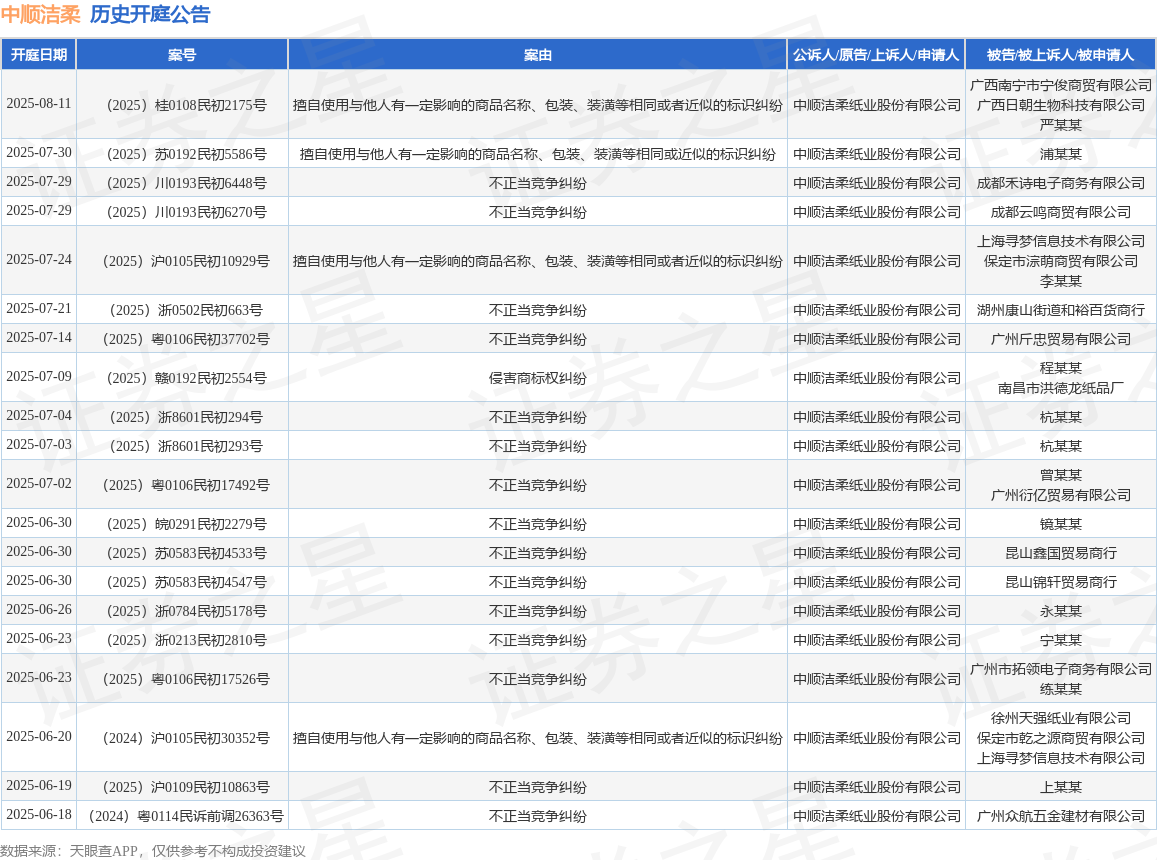The height and width of the screenshot is (860, 1157).
Task: Click defendant 广州斤忠贸易有限公司
Action: [1060, 339]
